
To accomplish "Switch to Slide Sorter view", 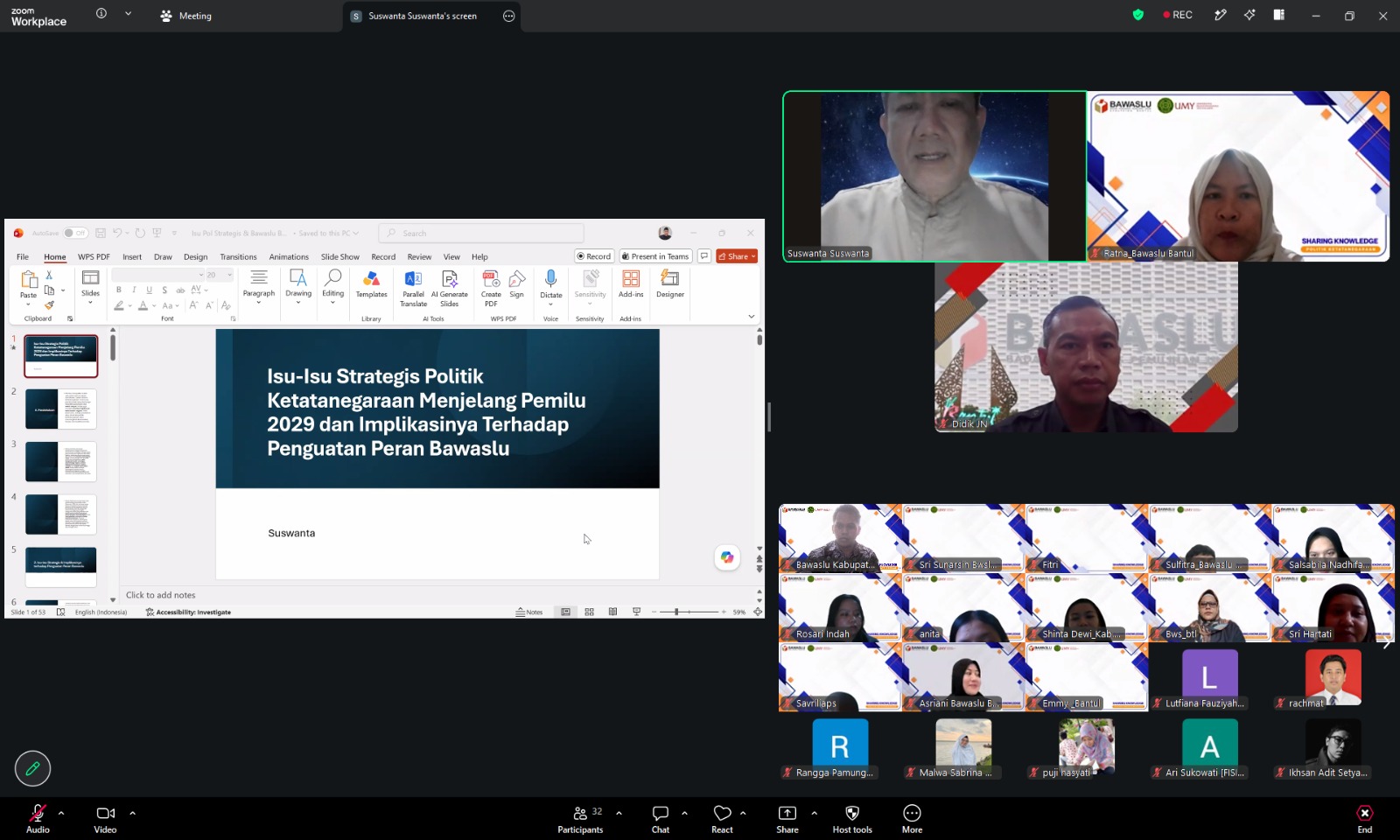I will click(x=589, y=612).
